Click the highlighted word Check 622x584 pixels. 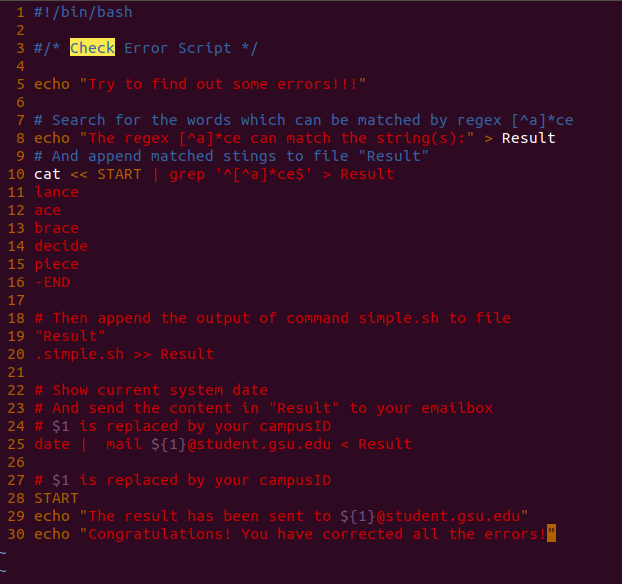click(x=92, y=48)
